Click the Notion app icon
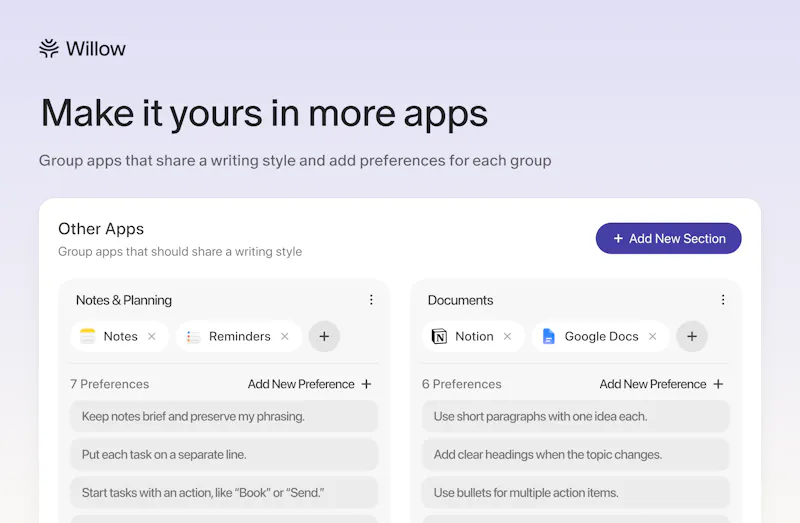 439,336
